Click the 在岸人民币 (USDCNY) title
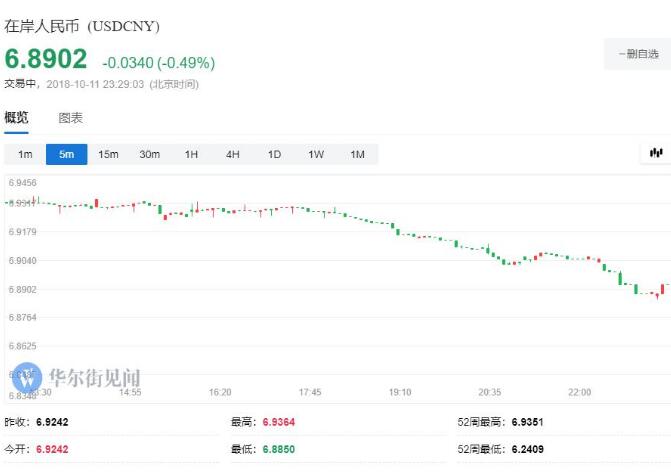This screenshot has width=671, height=475. [82, 26]
